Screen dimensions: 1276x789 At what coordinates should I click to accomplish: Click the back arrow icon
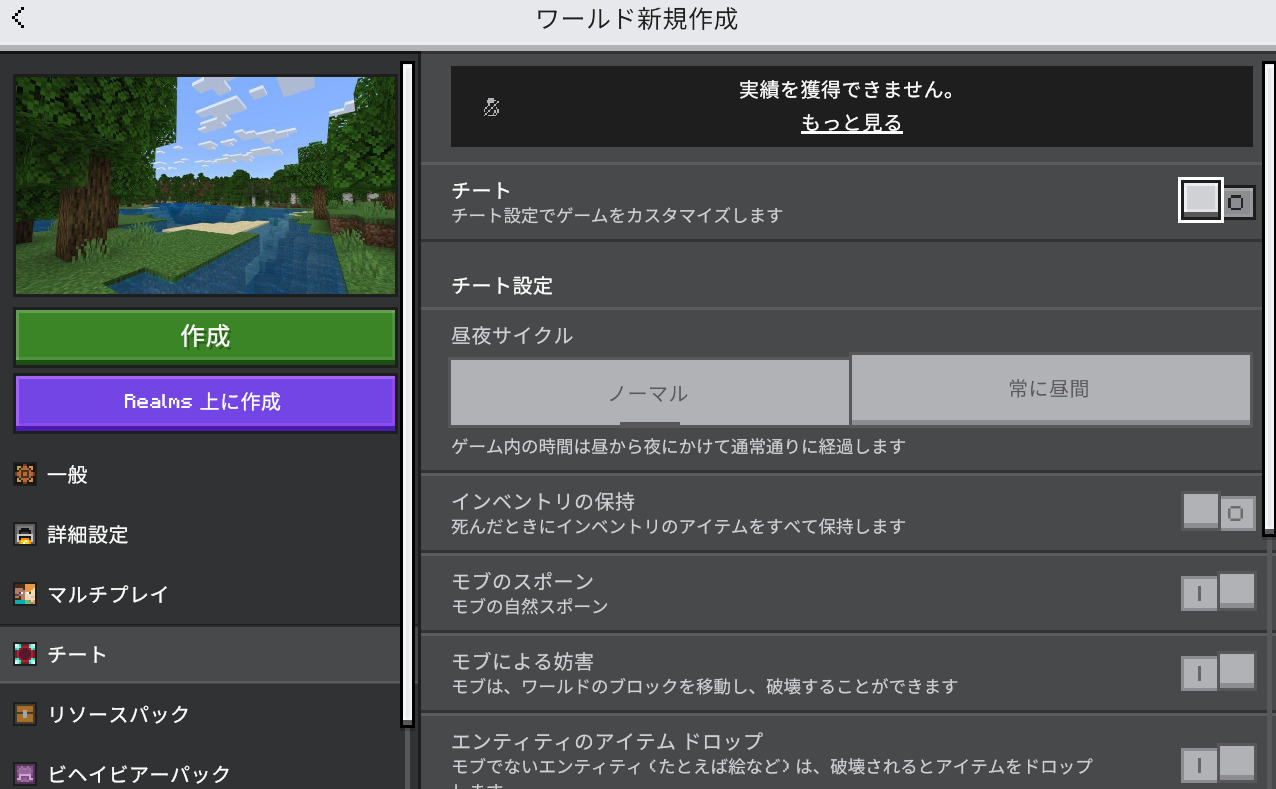[18, 18]
